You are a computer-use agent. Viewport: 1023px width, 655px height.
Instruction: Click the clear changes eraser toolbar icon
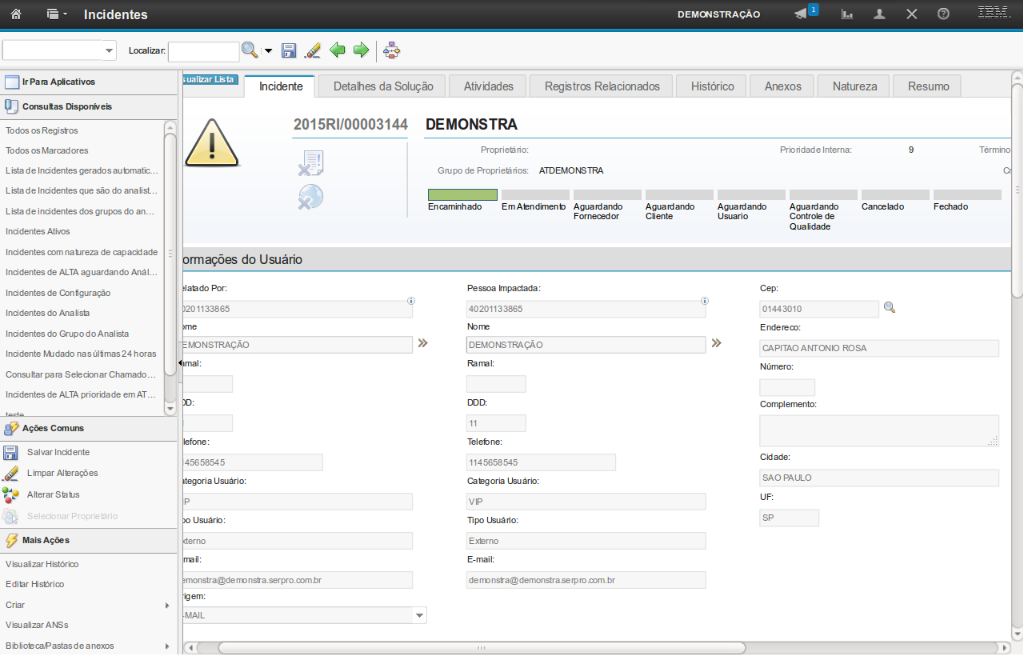[312, 50]
